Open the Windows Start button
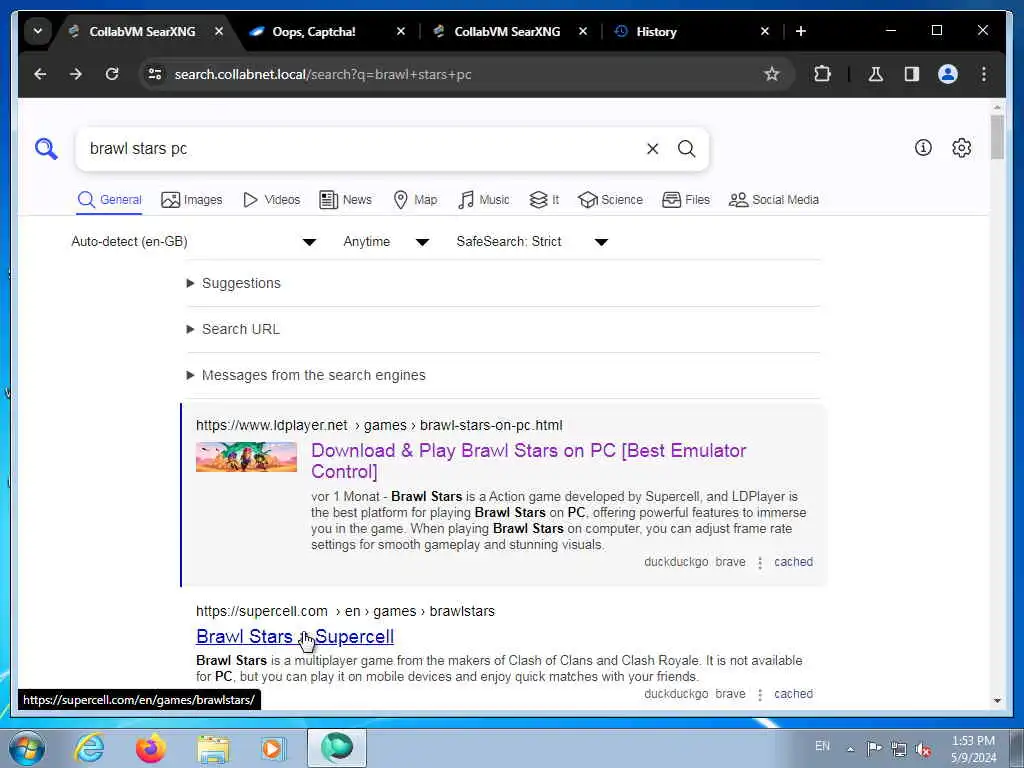Viewport: 1024px width, 768px height. [26, 748]
